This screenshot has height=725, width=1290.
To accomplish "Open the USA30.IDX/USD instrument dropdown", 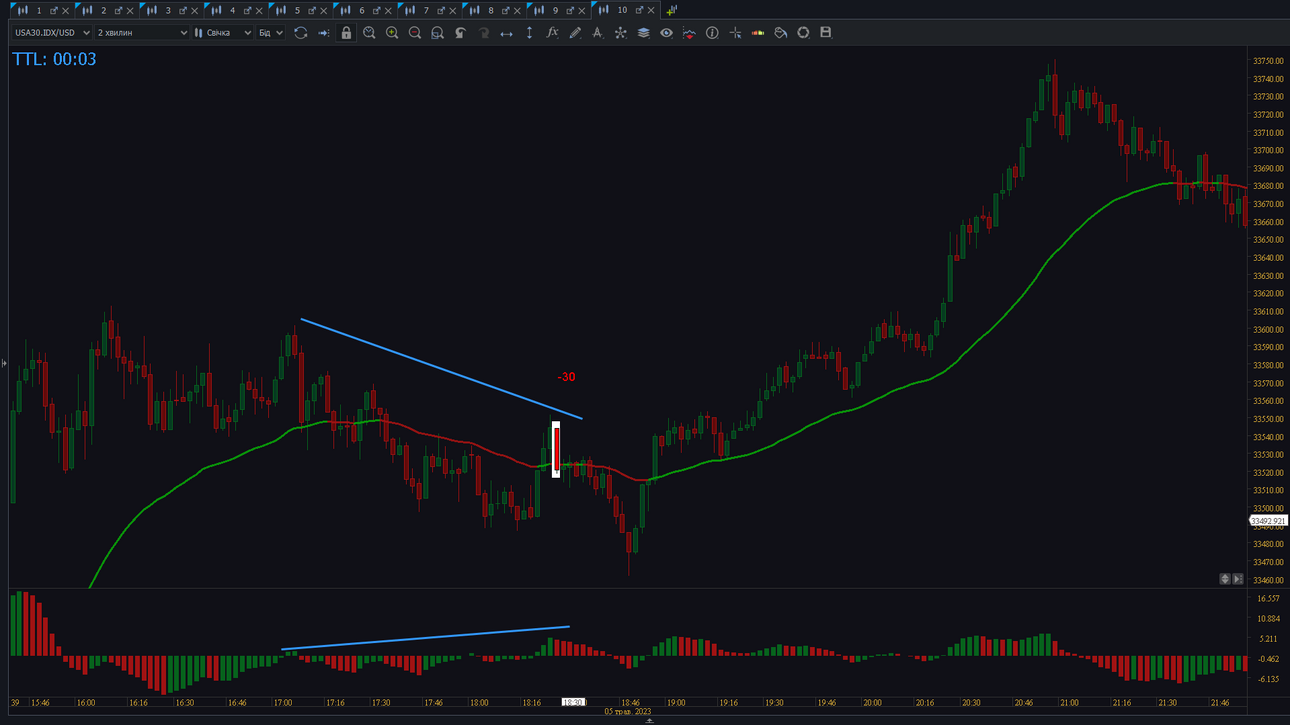I will click(x=51, y=33).
